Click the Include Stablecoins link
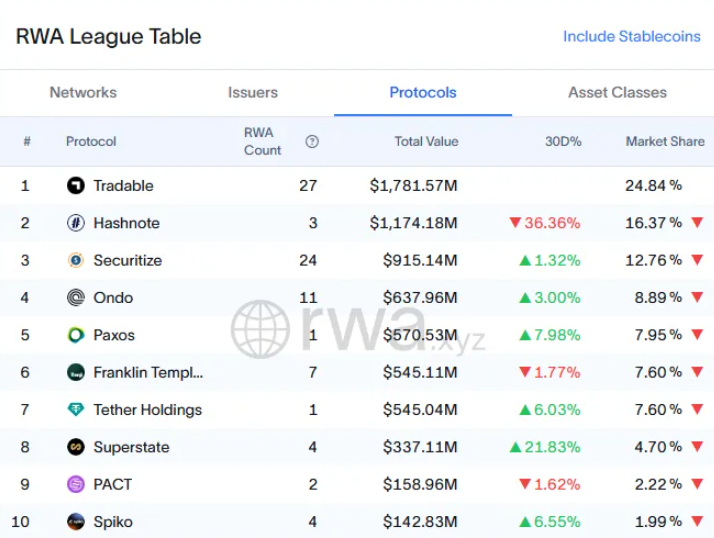The width and height of the screenshot is (714, 538). pyautogui.click(x=632, y=36)
